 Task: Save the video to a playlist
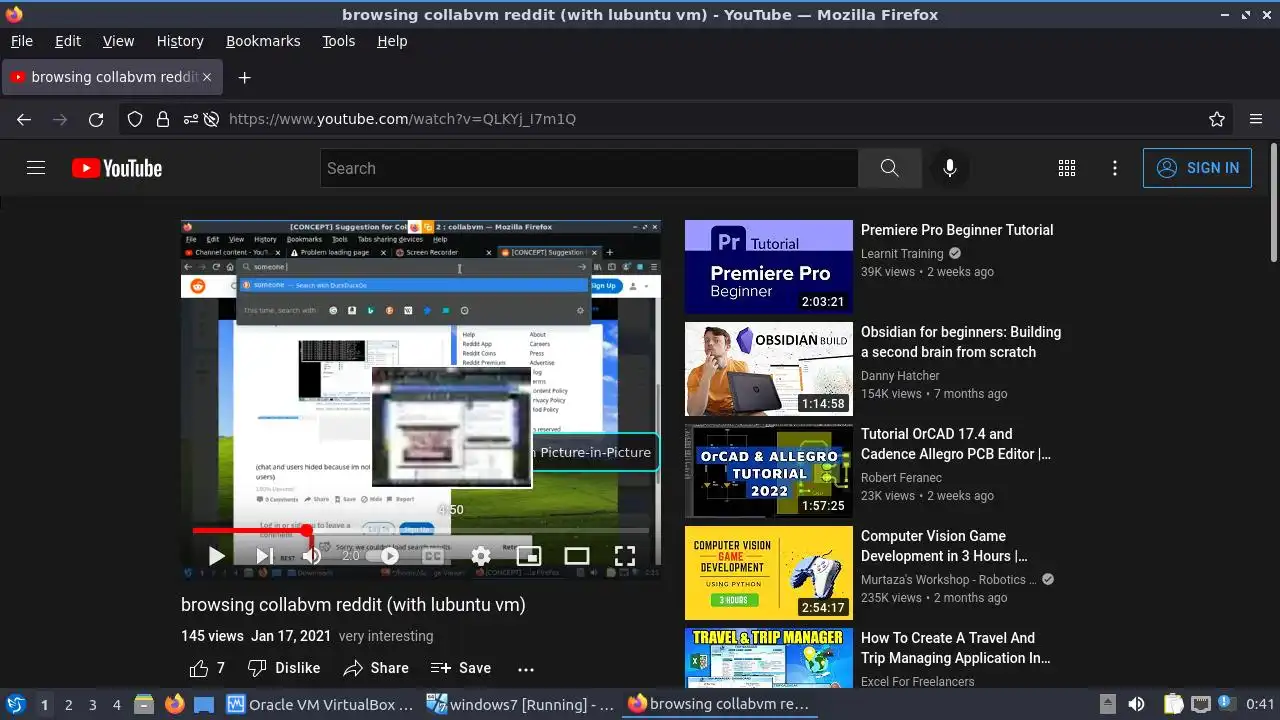coord(461,668)
